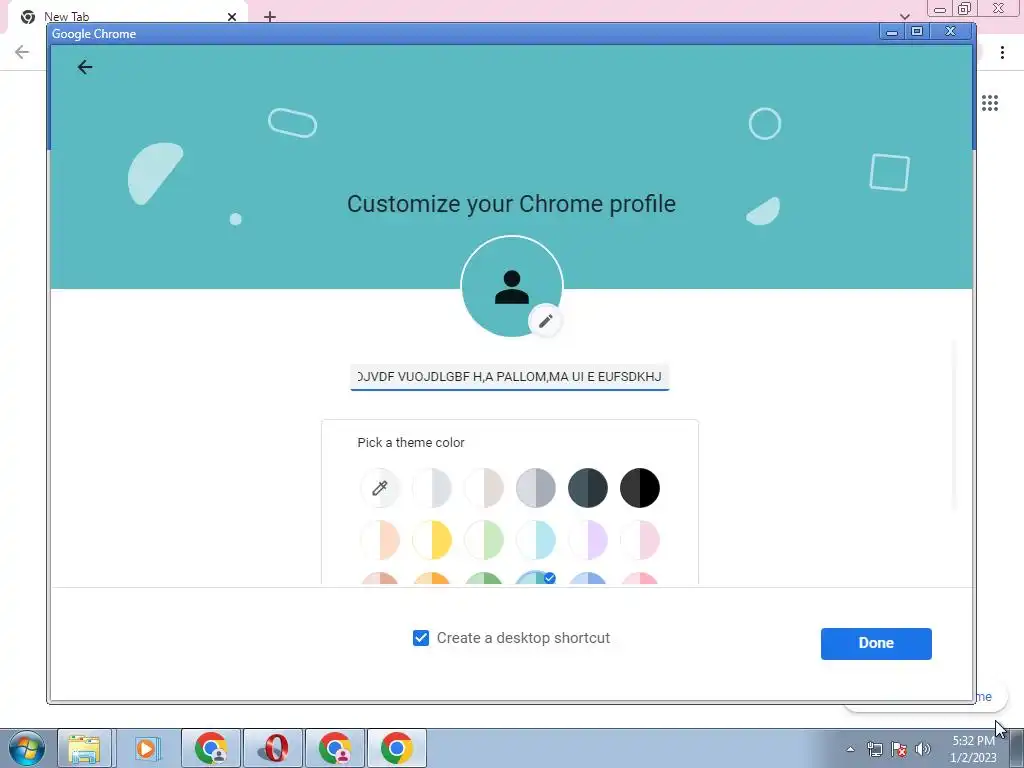Select the light grey-blue theme color
This screenshot has width=1024, height=768.
pyautogui.click(x=432, y=488)
